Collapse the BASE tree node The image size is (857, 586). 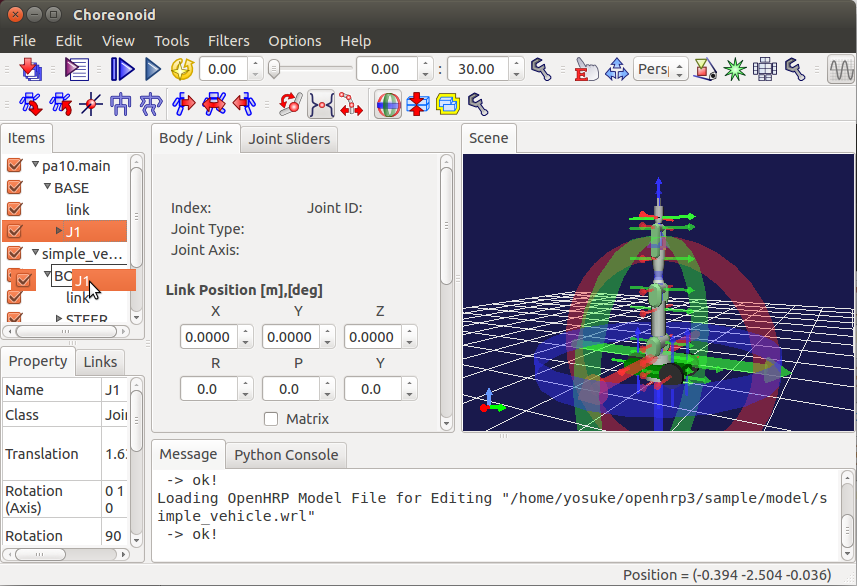point(48,186)
